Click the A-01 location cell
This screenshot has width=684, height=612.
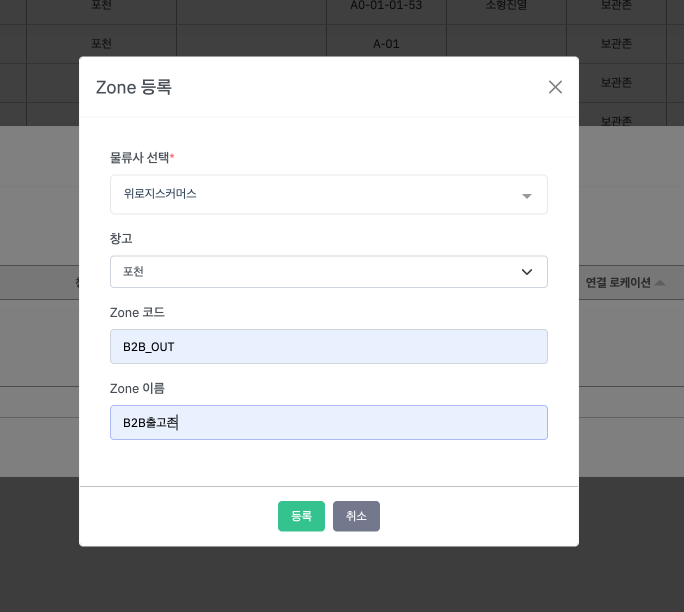pos(385,44)
